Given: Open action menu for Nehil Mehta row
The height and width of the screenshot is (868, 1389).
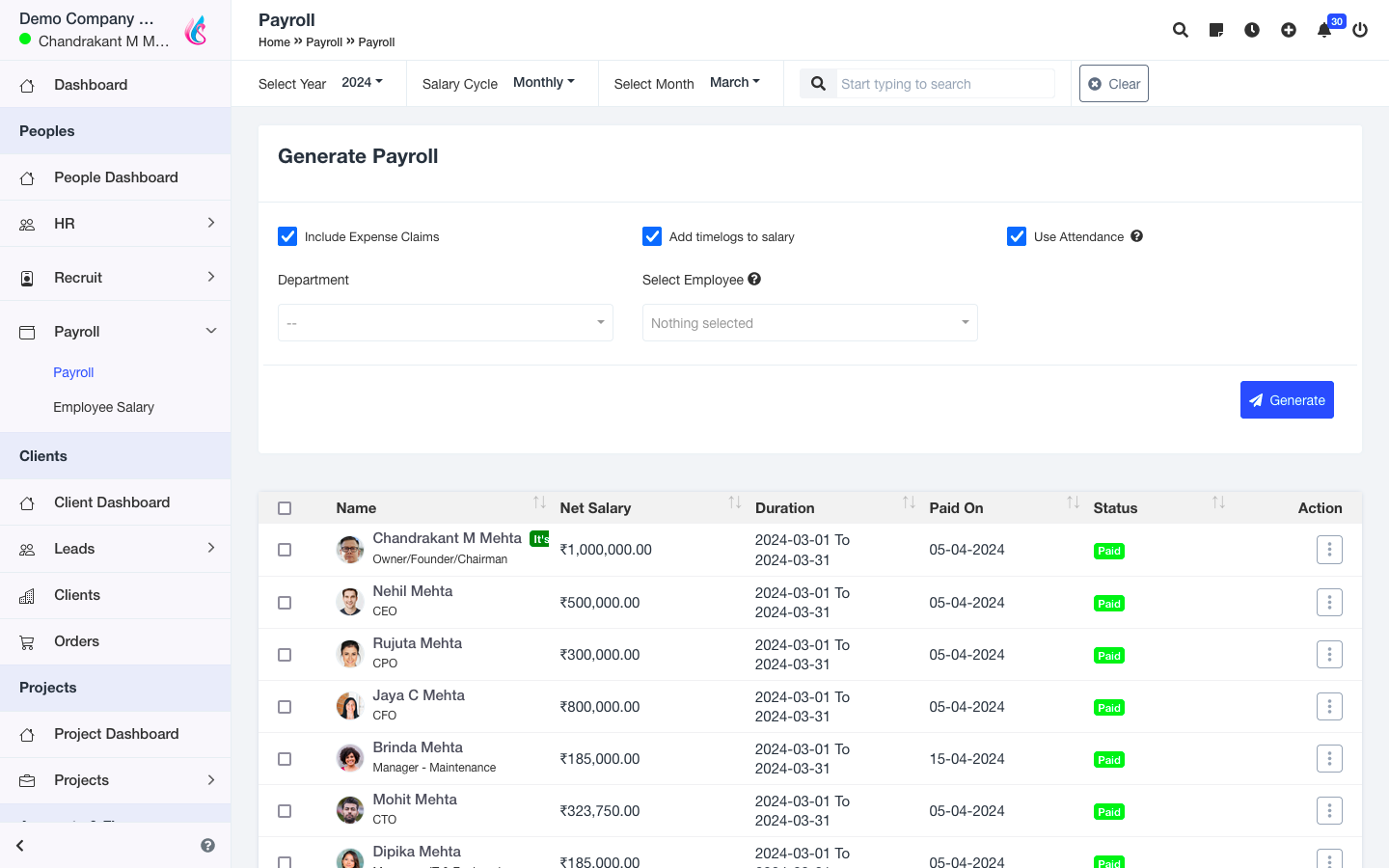Looking at the screenshot, I should pyautogui.click(x=1329, y=603).
